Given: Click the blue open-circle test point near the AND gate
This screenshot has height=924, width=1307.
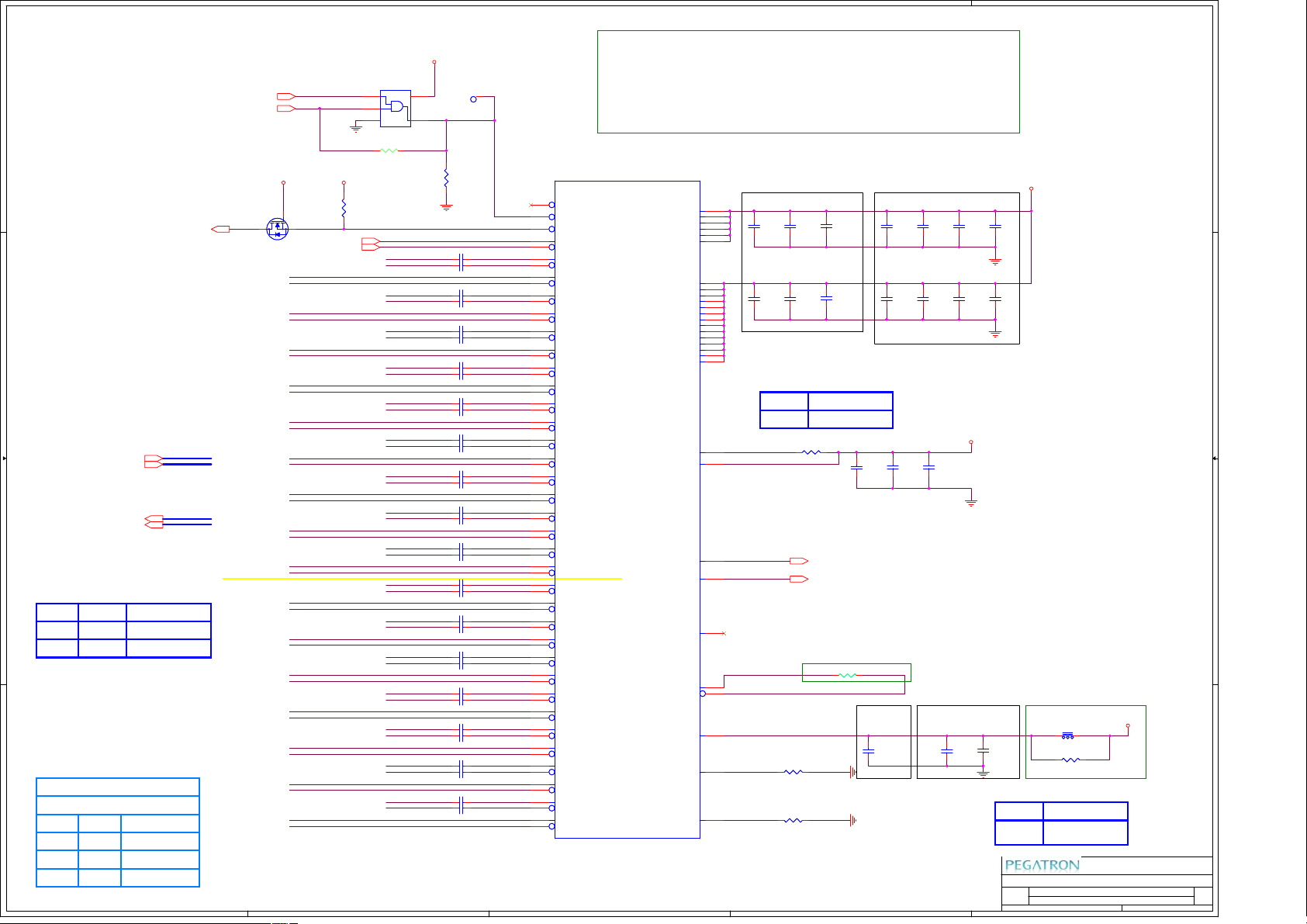Looking at the screenshot, I should (473, 99).
